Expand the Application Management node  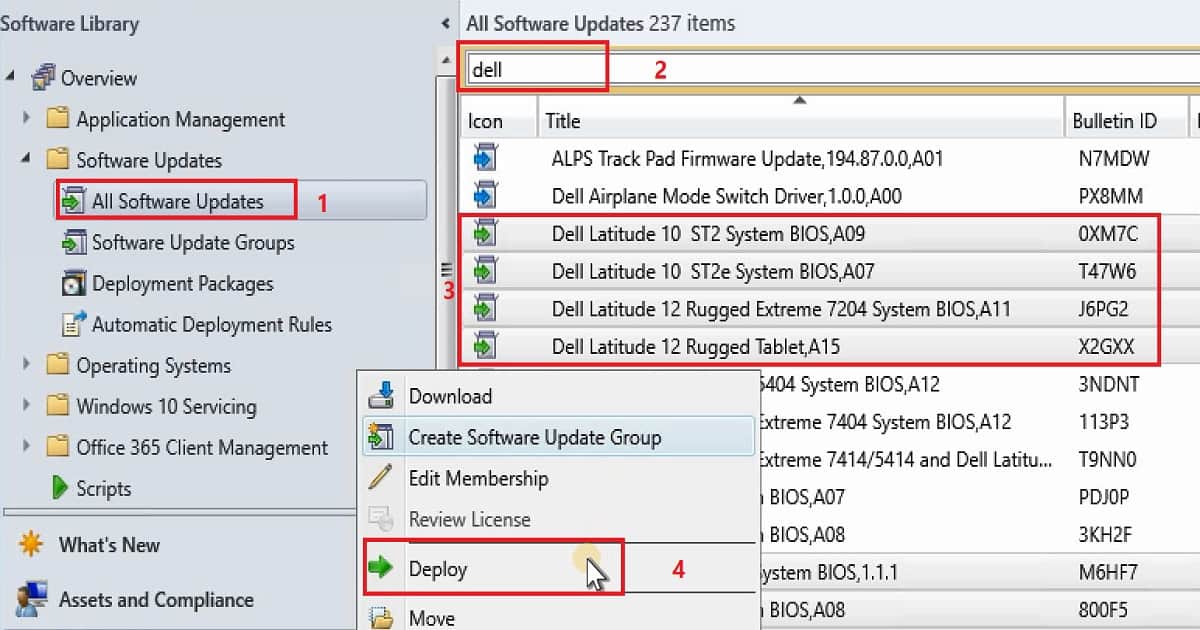tap(27, 119)
